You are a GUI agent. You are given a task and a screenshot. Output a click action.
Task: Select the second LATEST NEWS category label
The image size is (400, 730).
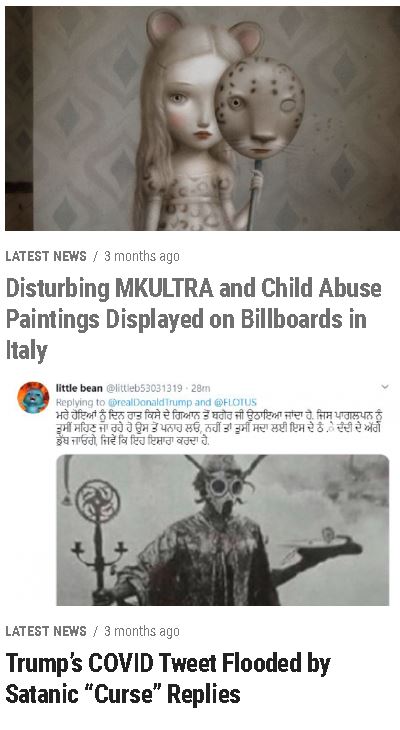click(x=46, y=631)
